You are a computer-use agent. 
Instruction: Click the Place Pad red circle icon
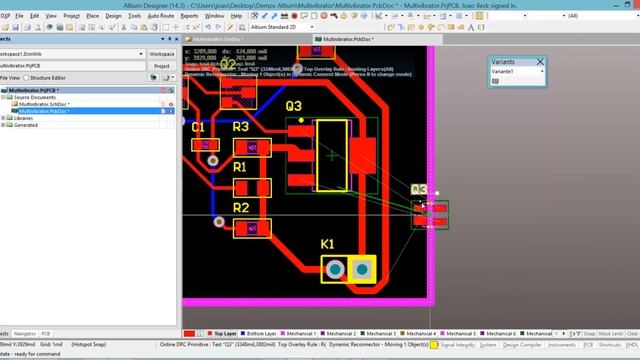tap(294, 16)
